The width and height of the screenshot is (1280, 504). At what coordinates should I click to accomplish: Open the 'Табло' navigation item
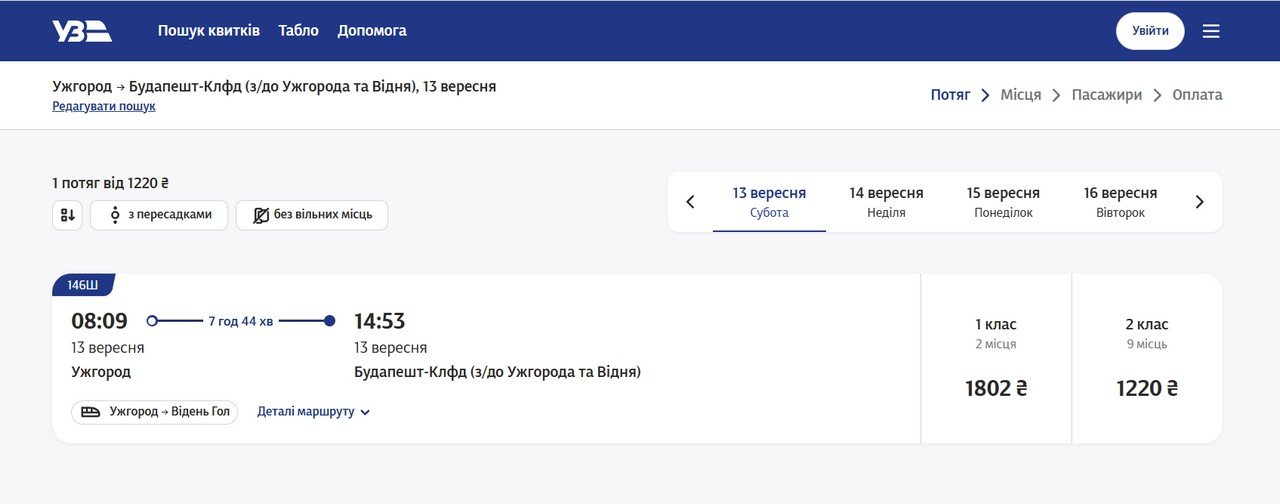(x=299, y=31)
